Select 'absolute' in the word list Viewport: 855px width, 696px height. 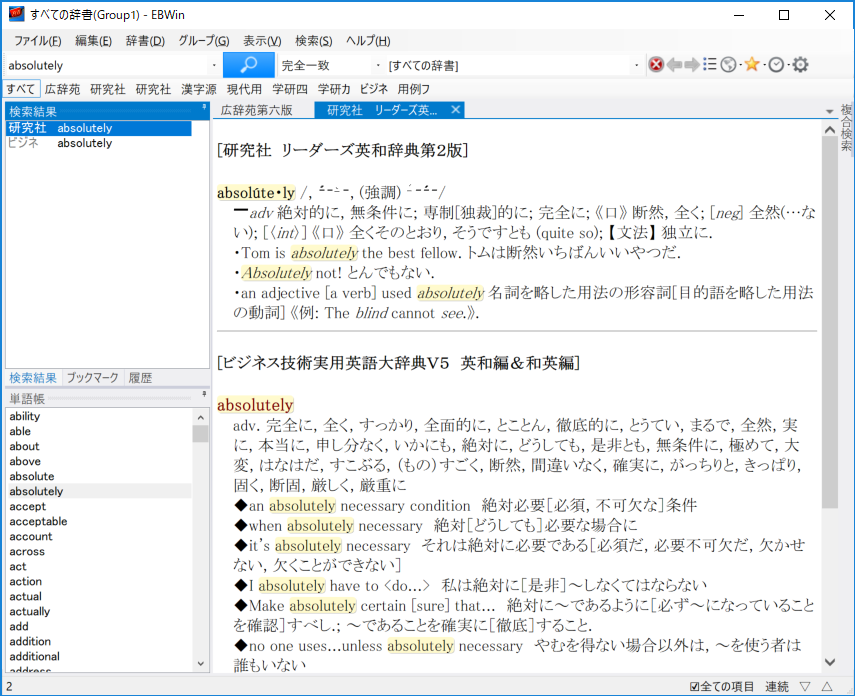click(100, 476)
